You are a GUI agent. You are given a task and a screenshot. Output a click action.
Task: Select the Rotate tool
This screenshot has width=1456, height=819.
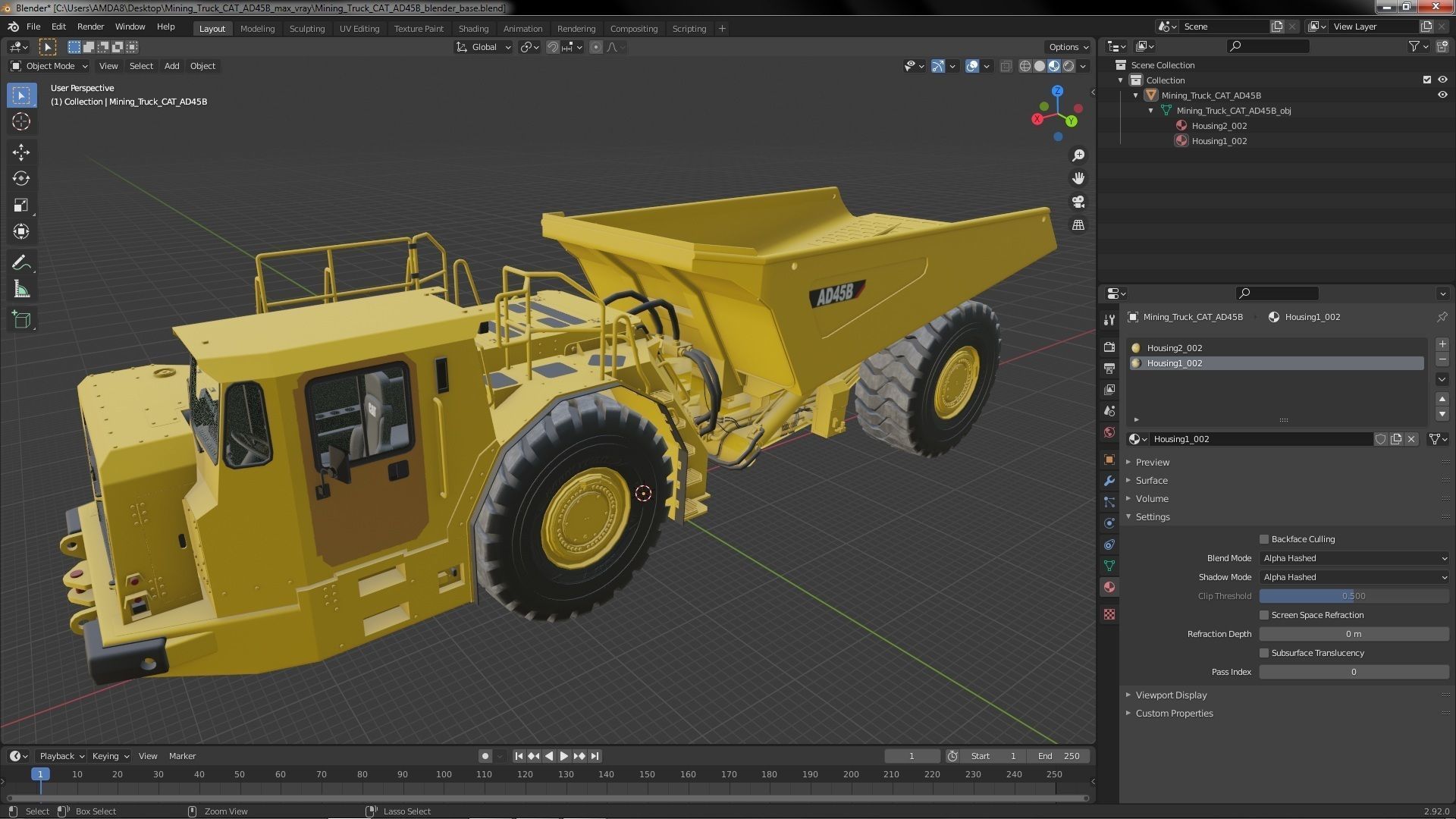(21, 179)
